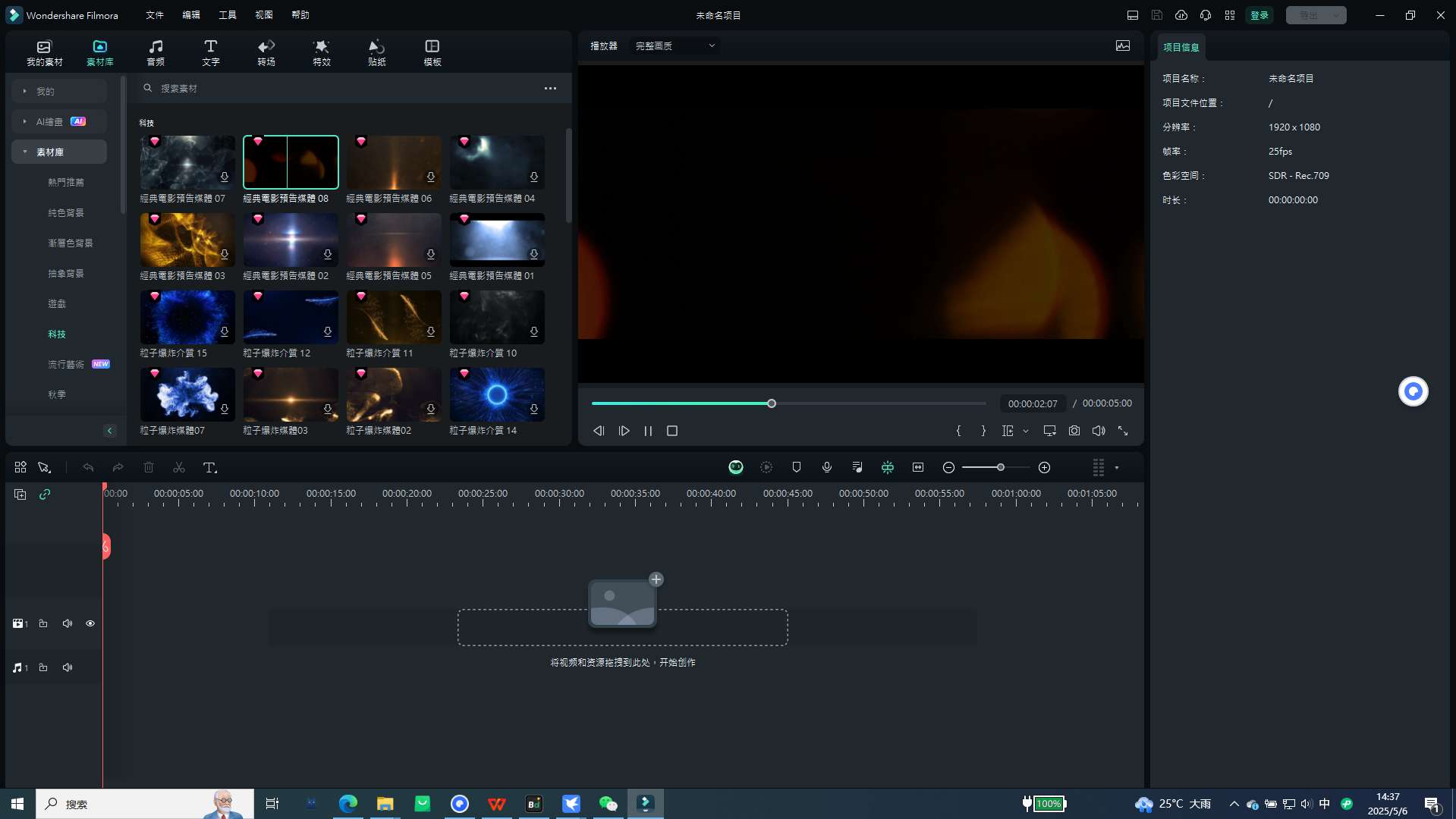This screenshot has width=1456, height=819.
Task: Add a marker with shield icon
Action: coord(797,468)
